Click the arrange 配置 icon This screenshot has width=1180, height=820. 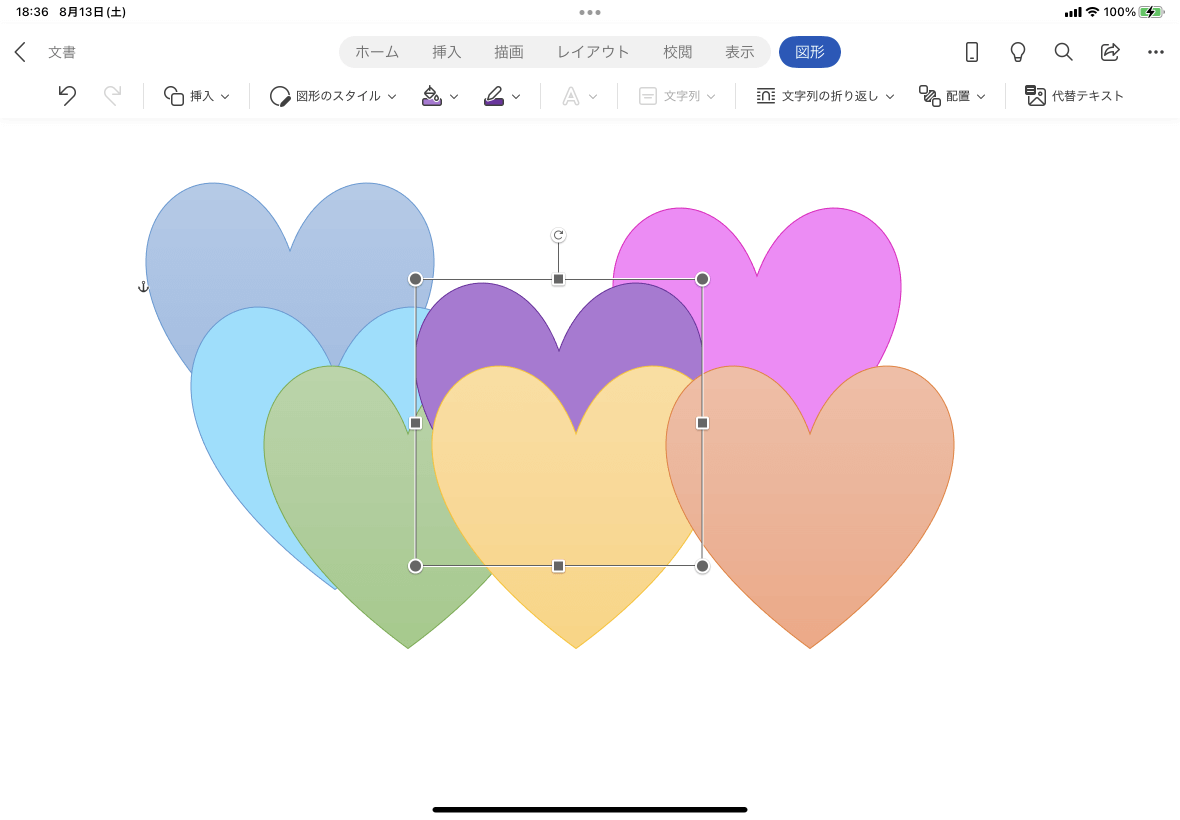pos(929,96)
